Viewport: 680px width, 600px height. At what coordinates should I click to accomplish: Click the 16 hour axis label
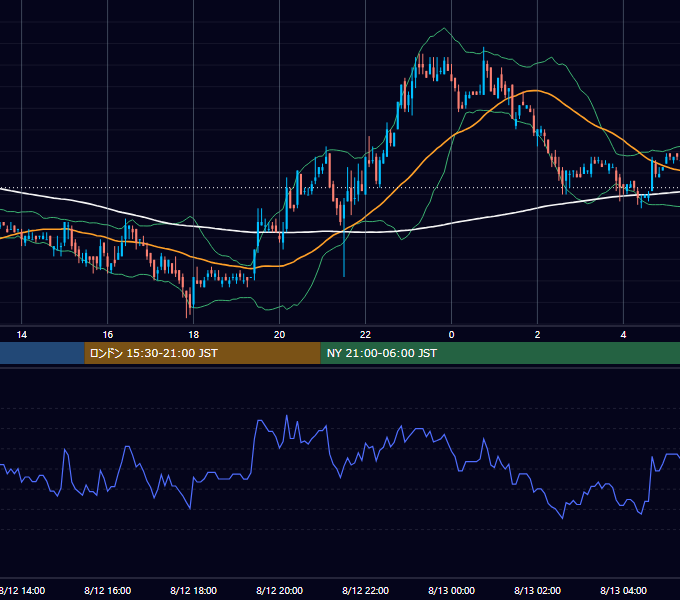pos(108,335)
